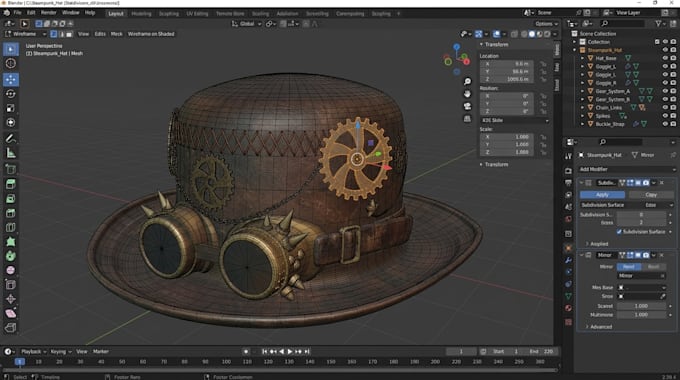This screenshot has width=680, height=380.
Task: Select the Annotate pencil tool
Action: point(11,138)
